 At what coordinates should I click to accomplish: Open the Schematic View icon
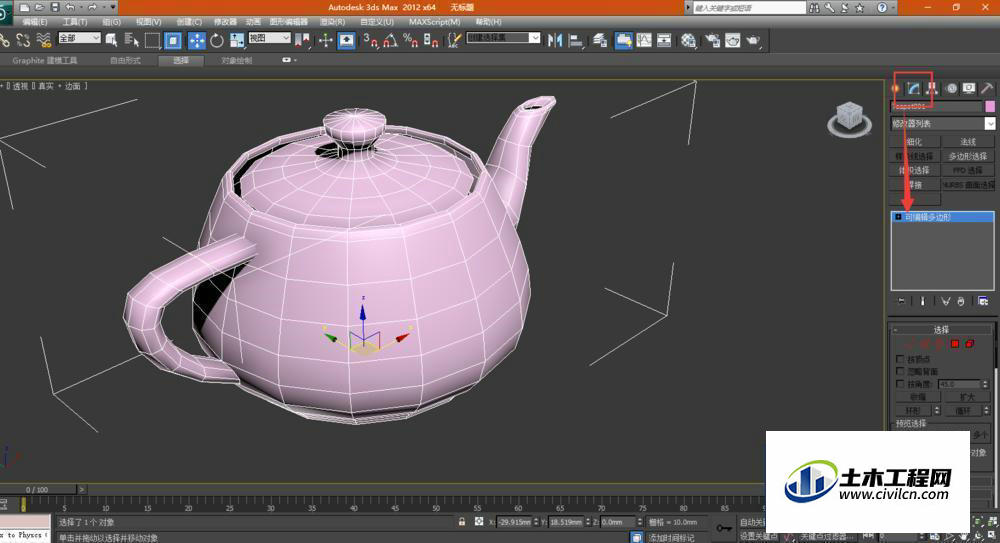(664, 40)
